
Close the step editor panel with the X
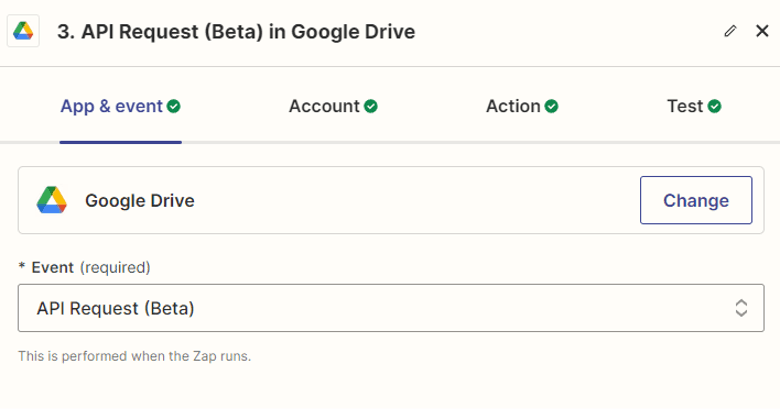[x=761, y=32]
